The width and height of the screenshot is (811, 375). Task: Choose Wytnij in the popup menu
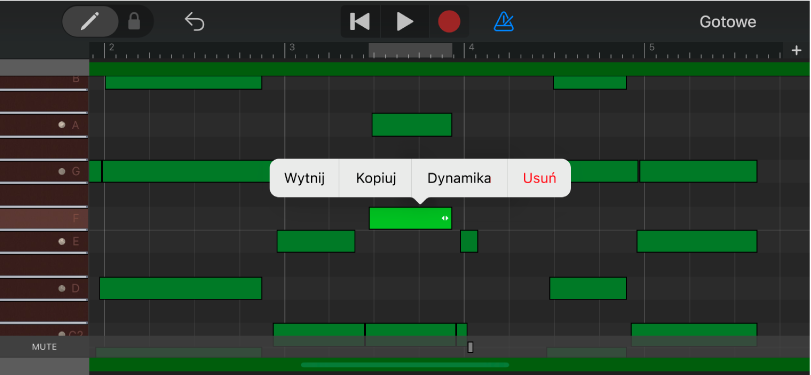304,178
